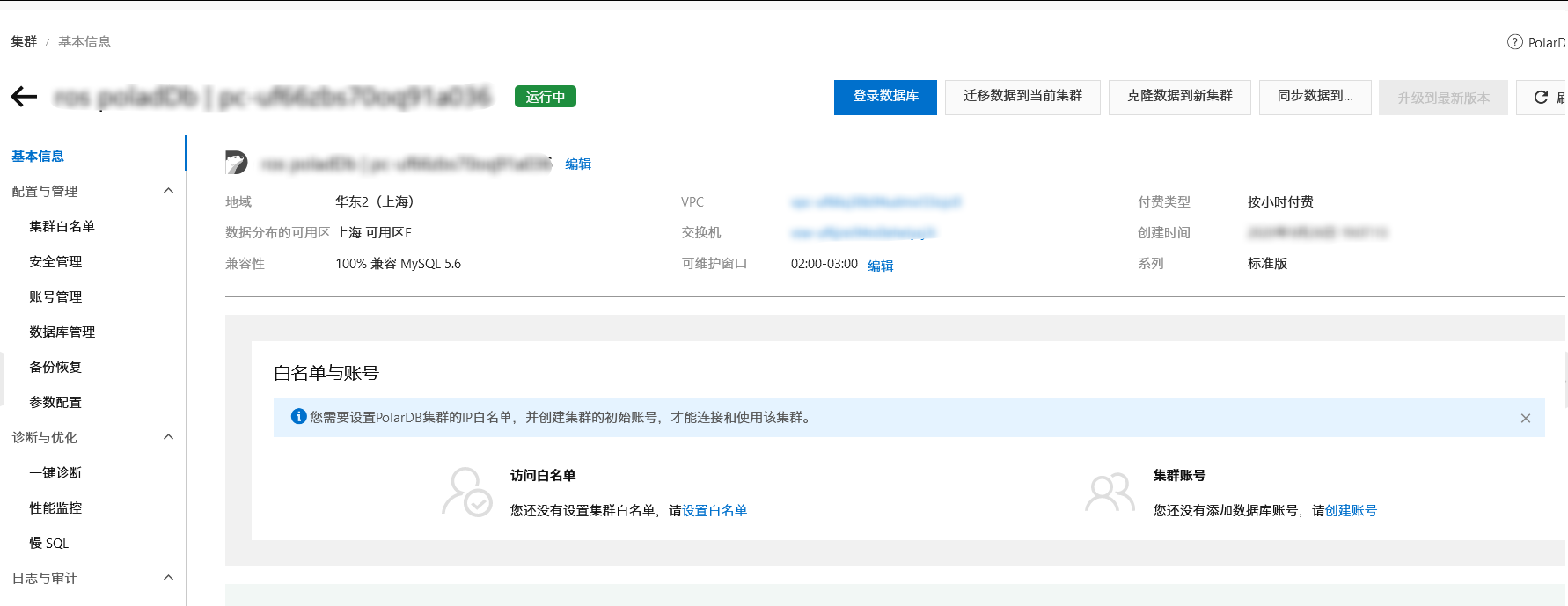Click 克隆数据到新集群 button
The width and height of the screenshot is (1568, 606).
[1179, 97]
